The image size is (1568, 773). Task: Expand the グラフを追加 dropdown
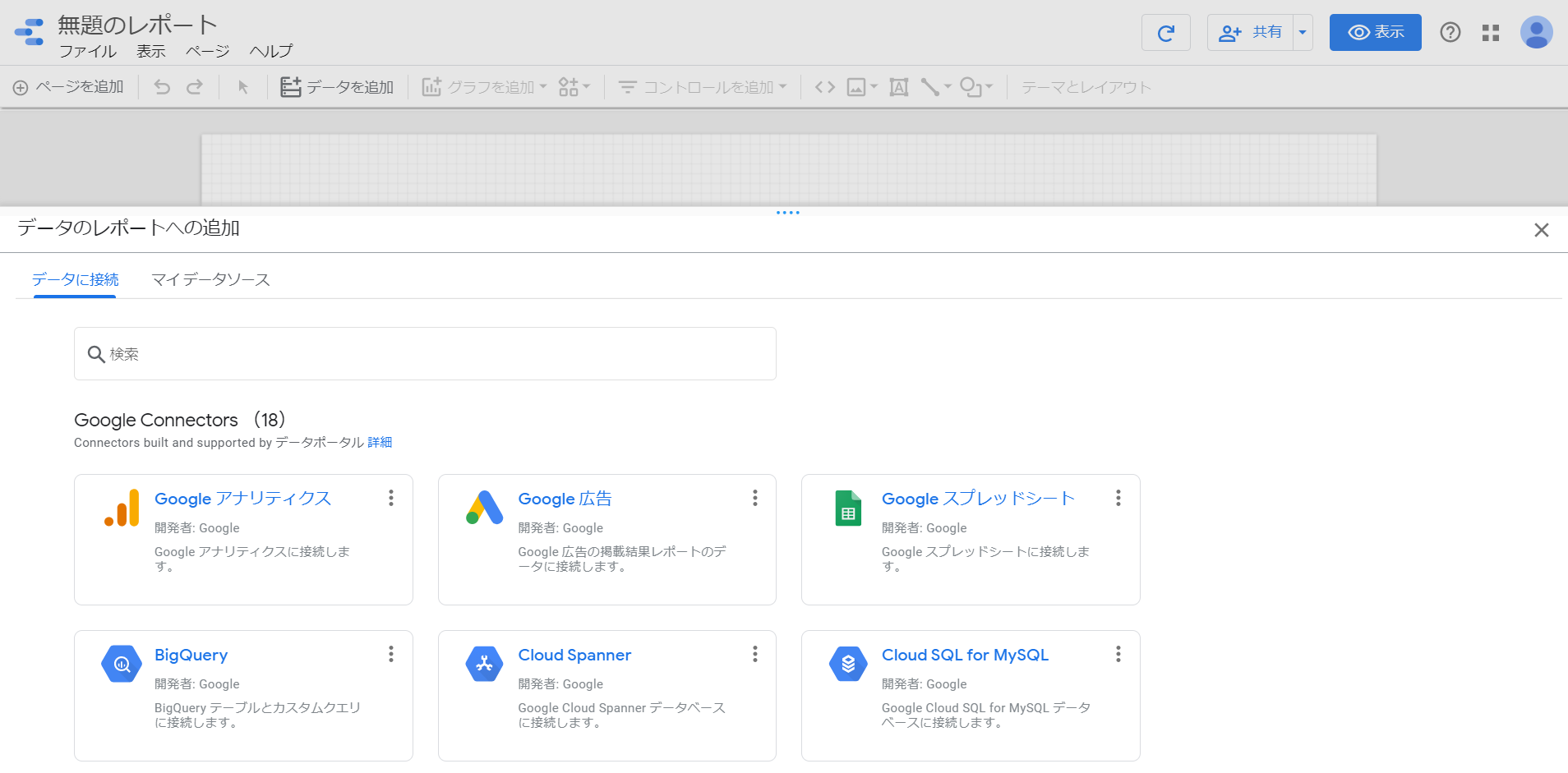pyautogui.click(x=544, y=86)
